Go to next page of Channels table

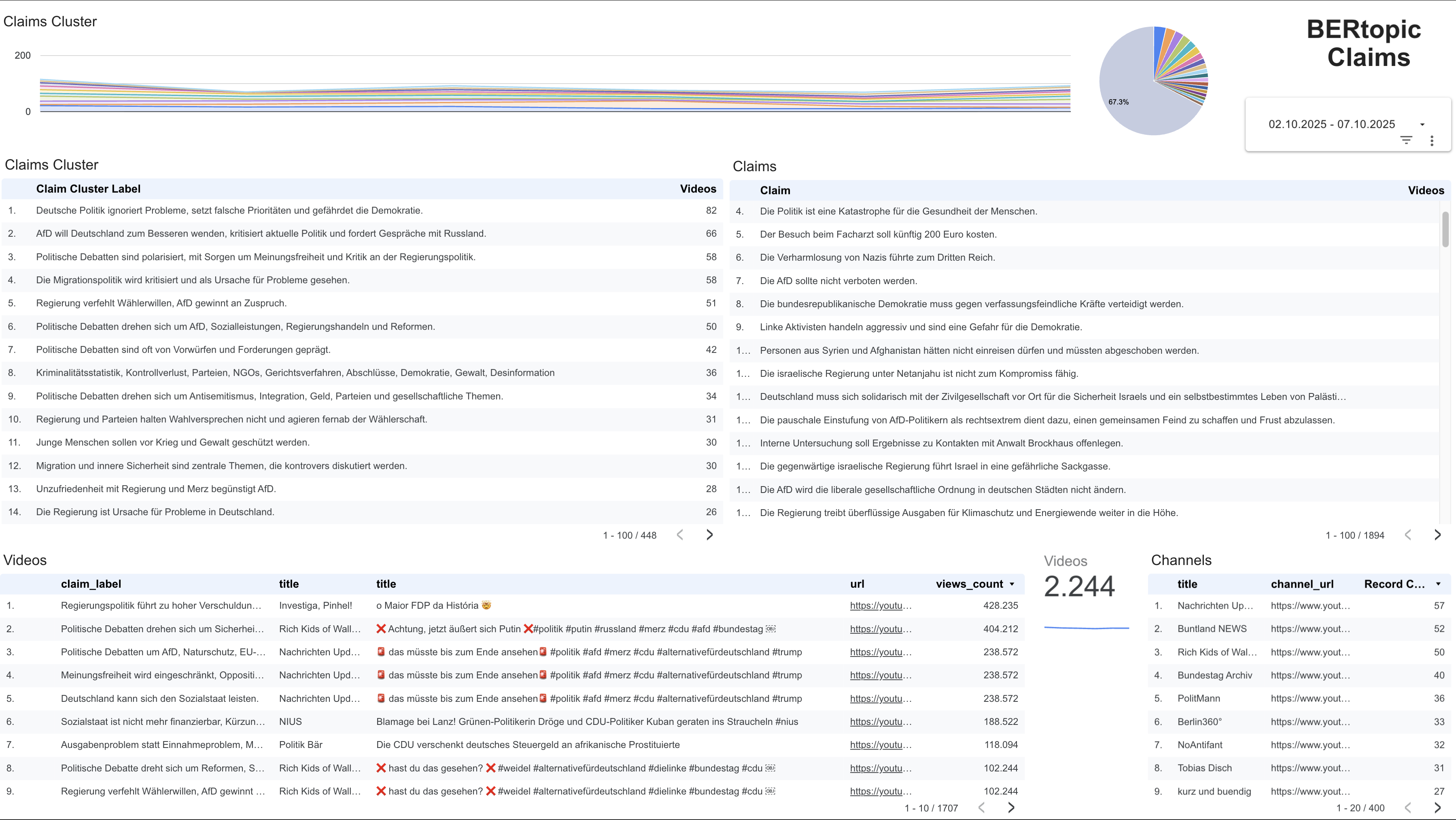tap(1437, 807)
